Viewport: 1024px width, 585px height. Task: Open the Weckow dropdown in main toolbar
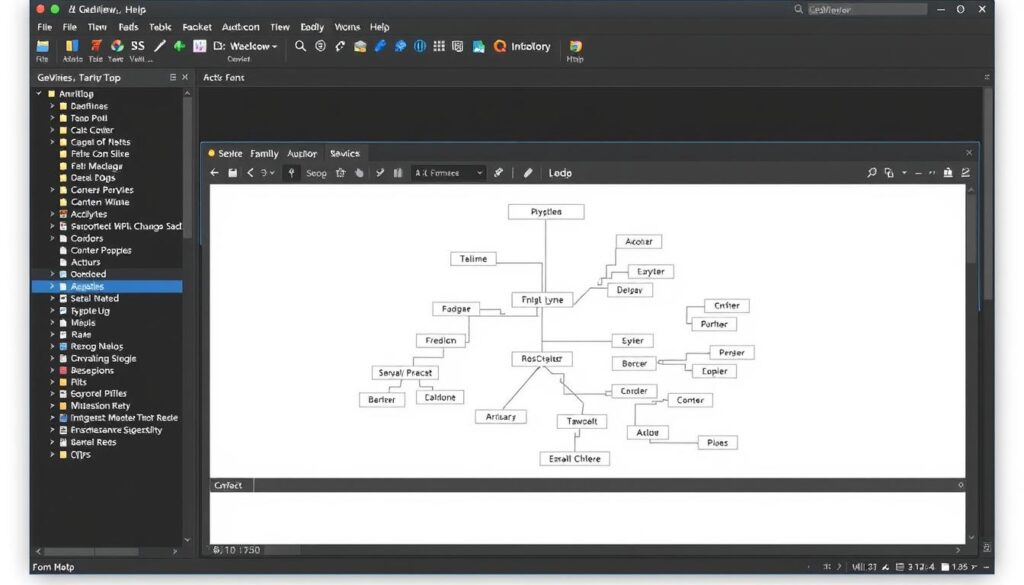coord(252,46)
